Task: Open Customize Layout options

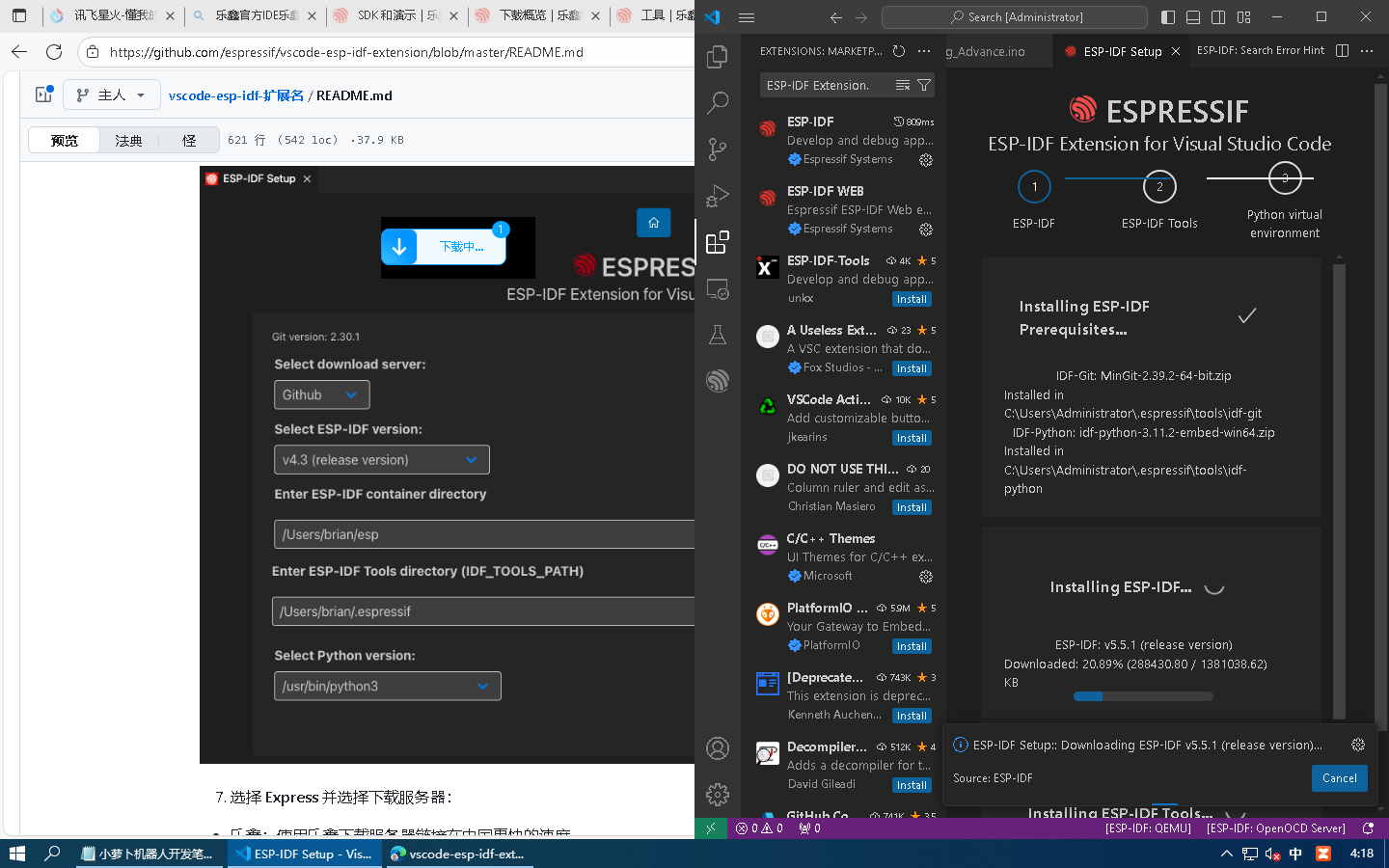Action: [1243, 17]
